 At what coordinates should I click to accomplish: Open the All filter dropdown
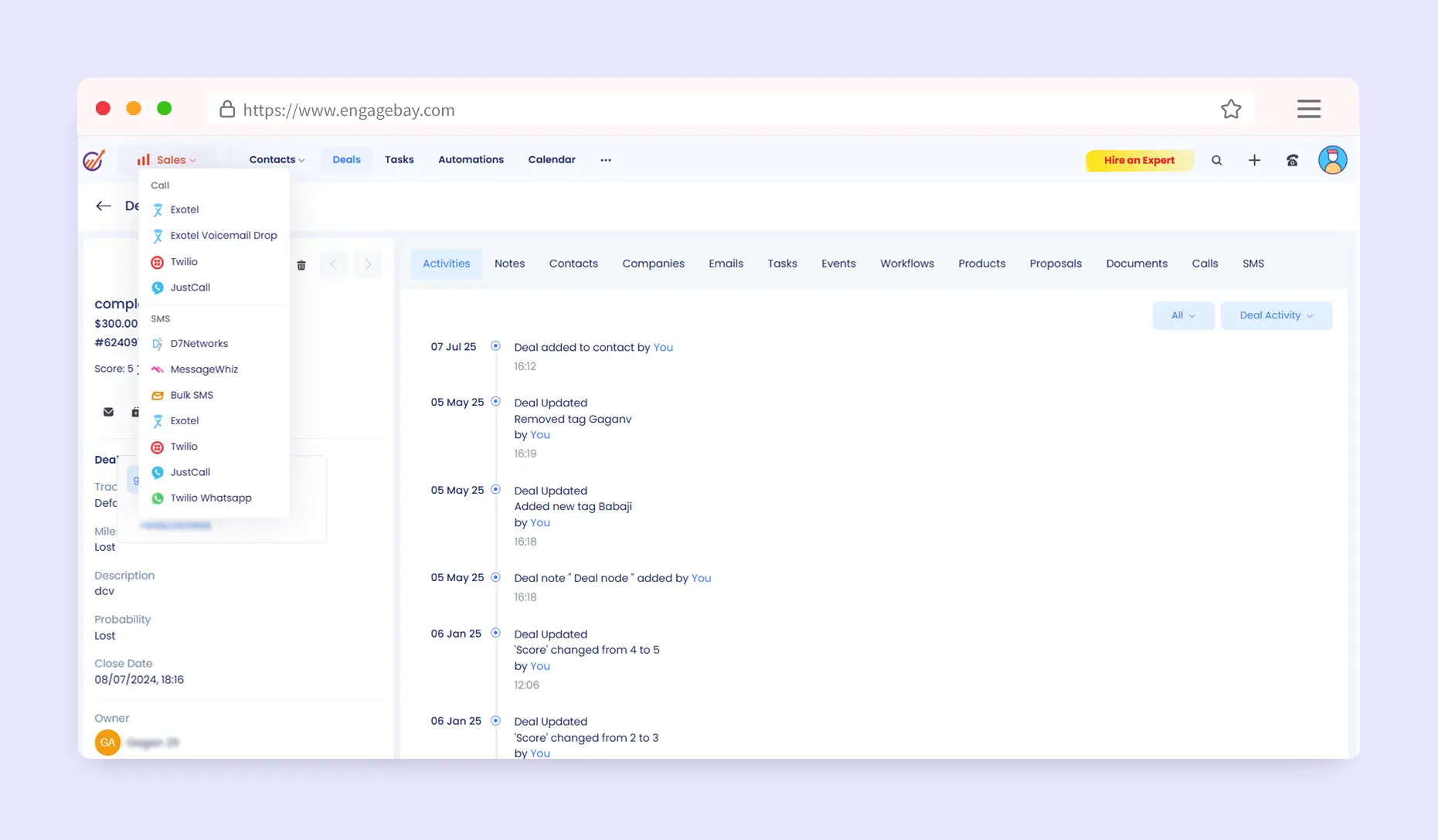pos(1182,315)
